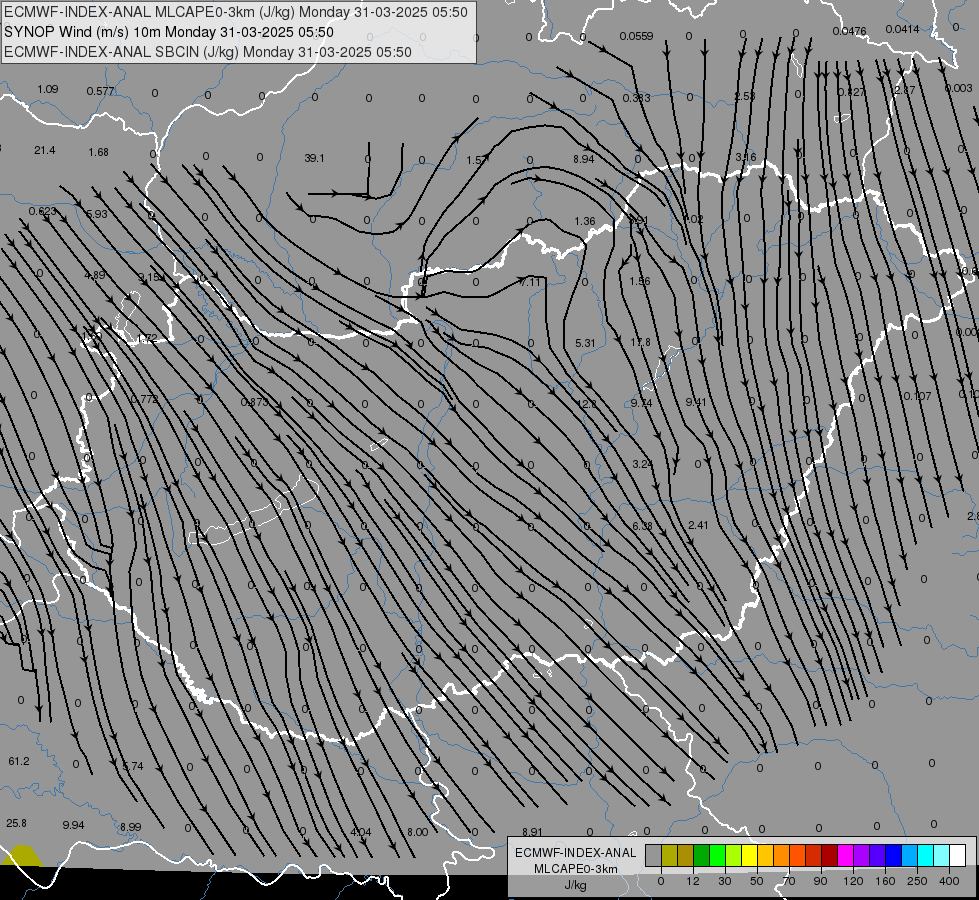Click the 5.31 value on the map
Image resolution: width=979 pixels, height=900 pixels.
[x=585, y=343]
